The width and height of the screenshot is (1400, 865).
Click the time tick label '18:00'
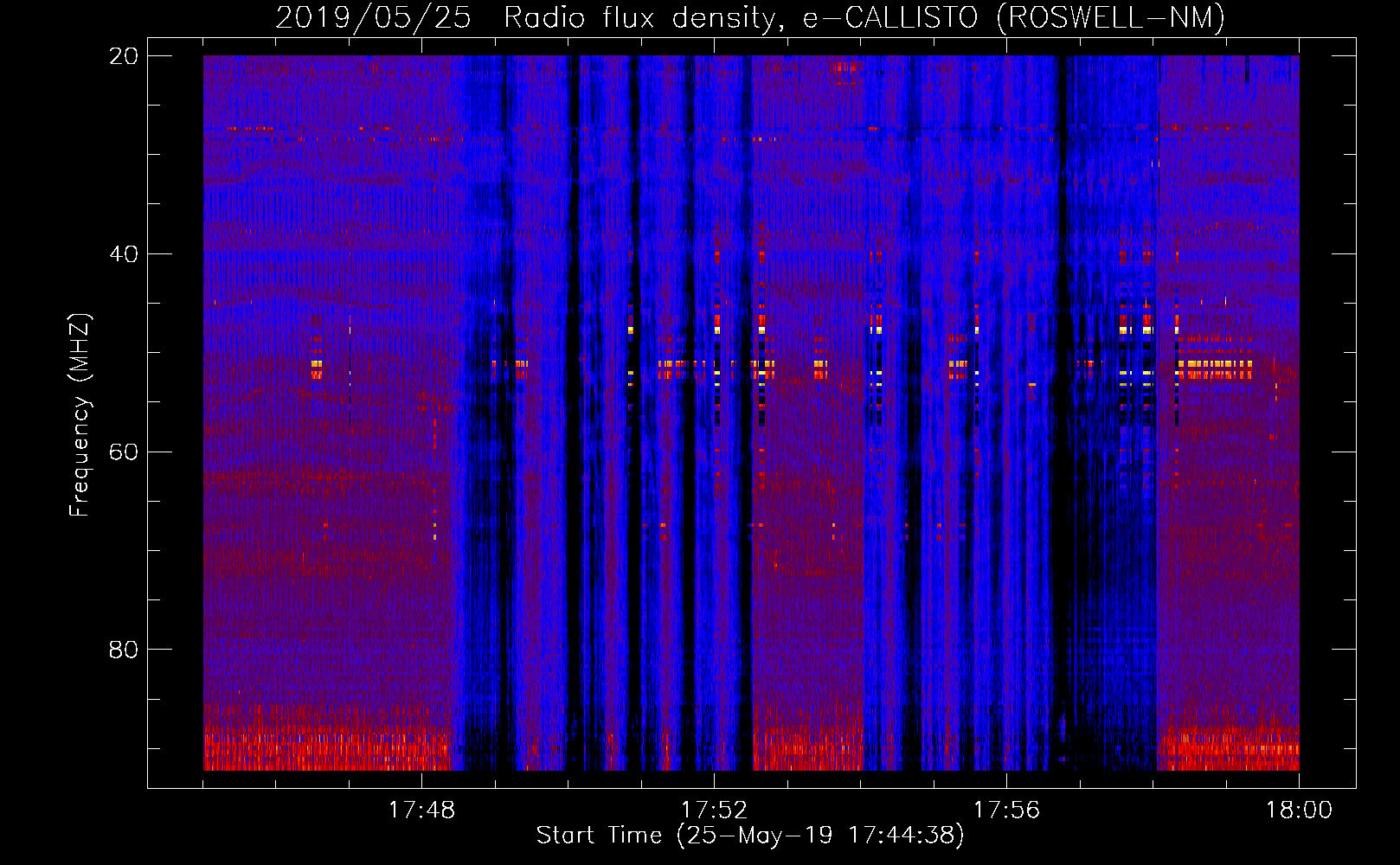coord(1299,811)
